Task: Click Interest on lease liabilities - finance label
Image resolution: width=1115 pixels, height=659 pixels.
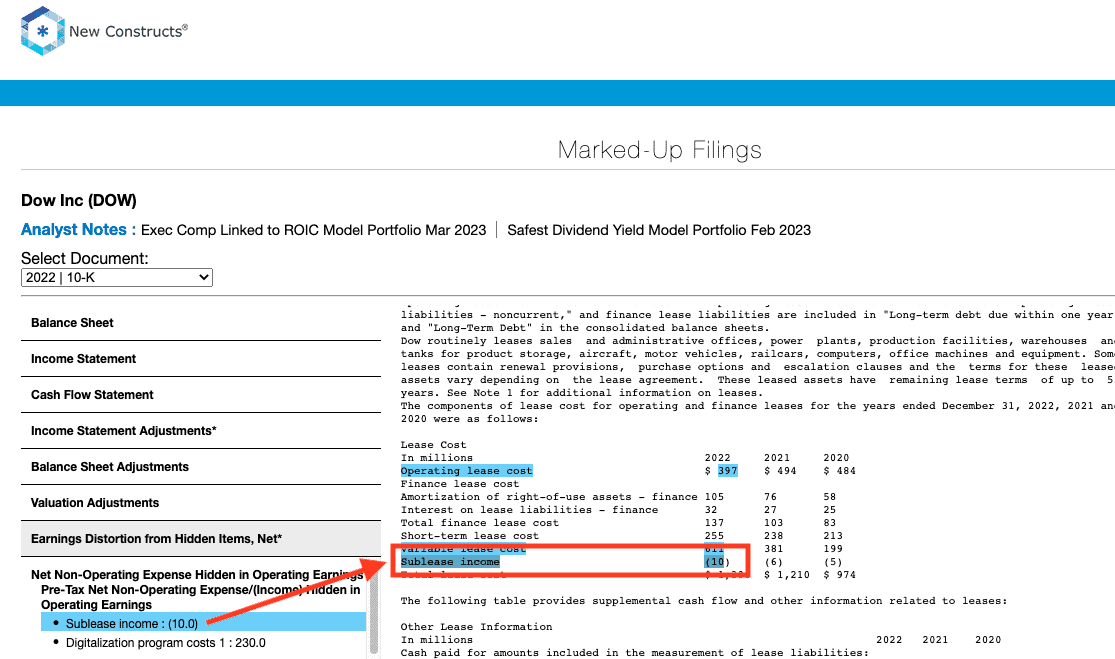Action: [x=529, y=510]
